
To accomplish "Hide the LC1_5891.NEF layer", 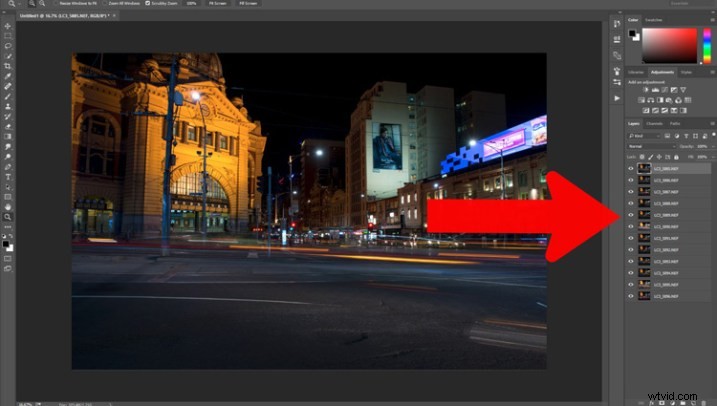I will 631,238.
